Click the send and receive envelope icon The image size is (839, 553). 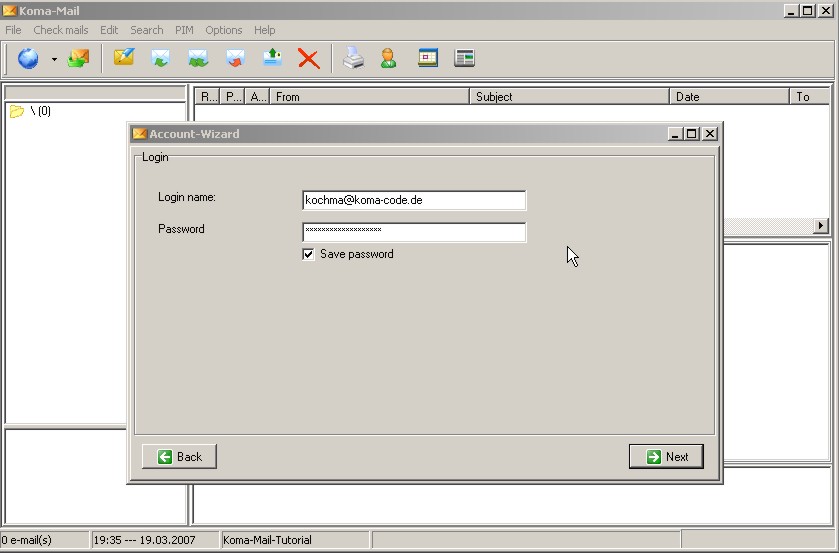pos(78,58)
